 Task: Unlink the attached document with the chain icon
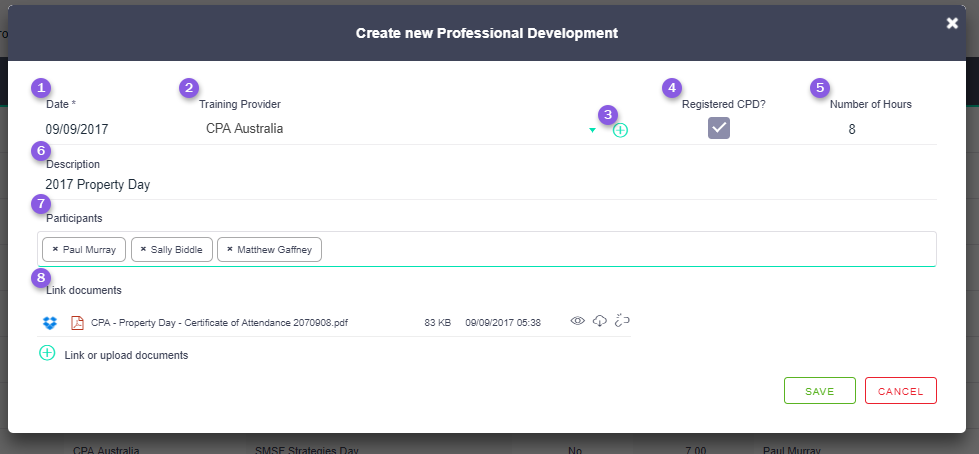coord(622,321)
